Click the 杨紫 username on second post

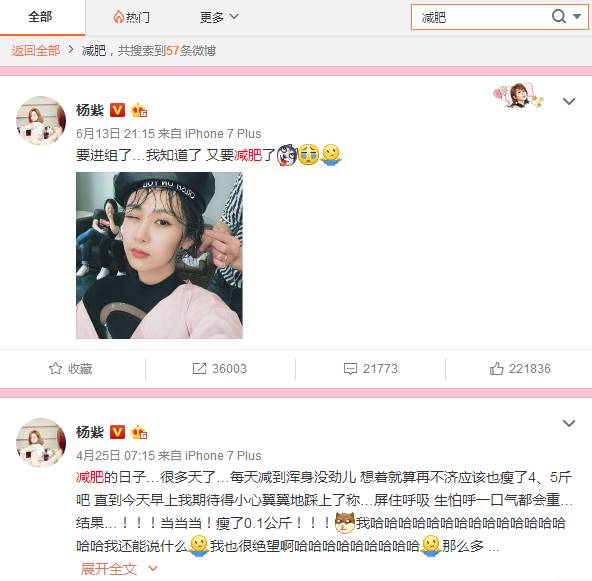tap(89, 432)
